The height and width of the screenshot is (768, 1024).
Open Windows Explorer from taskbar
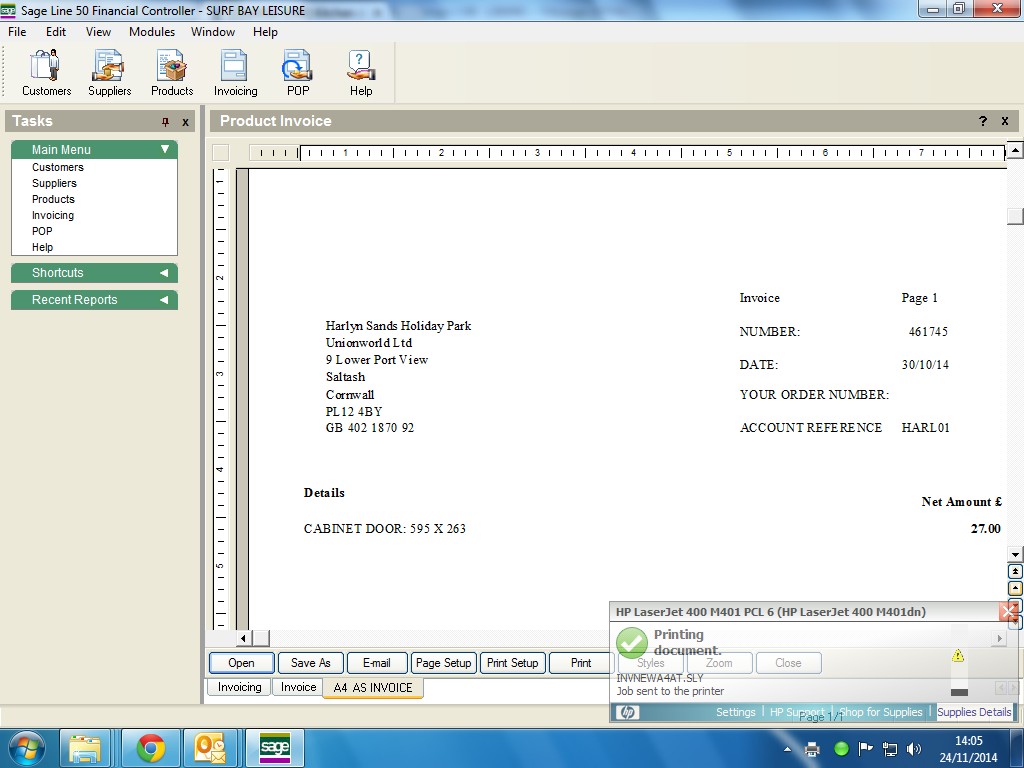tap(85, 748)
